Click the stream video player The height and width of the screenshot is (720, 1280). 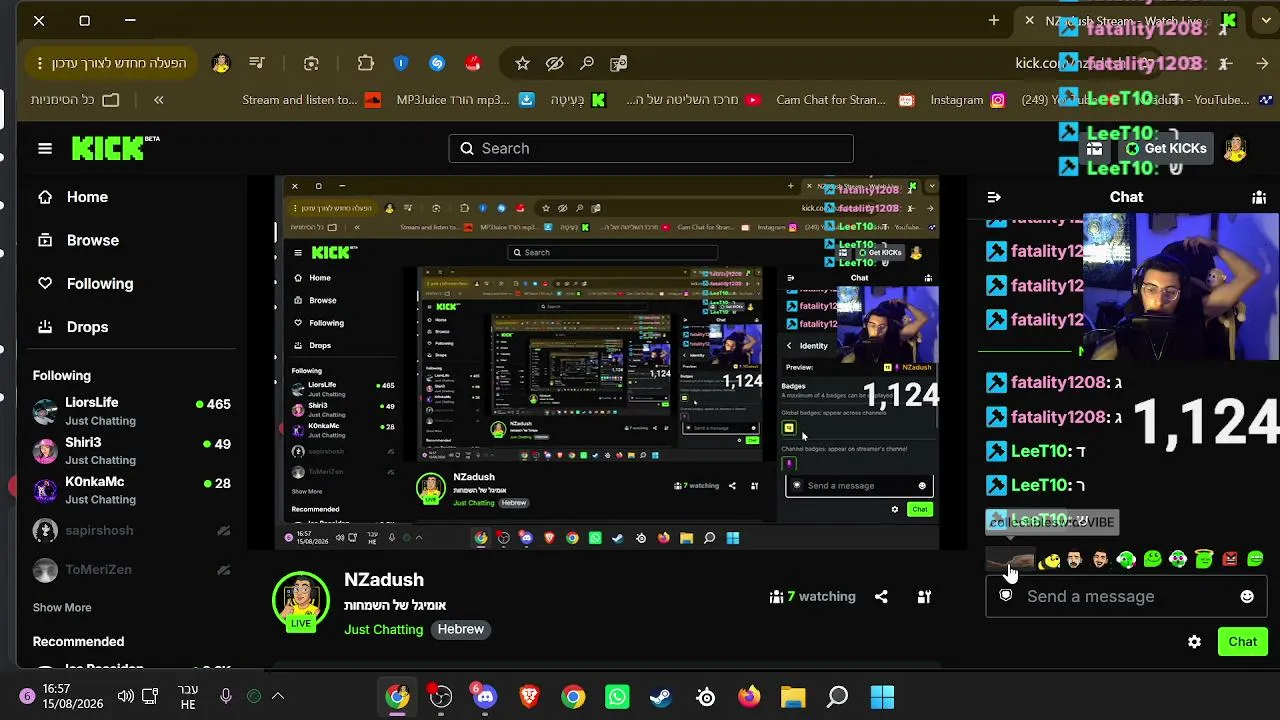click(x=607, y=363)
